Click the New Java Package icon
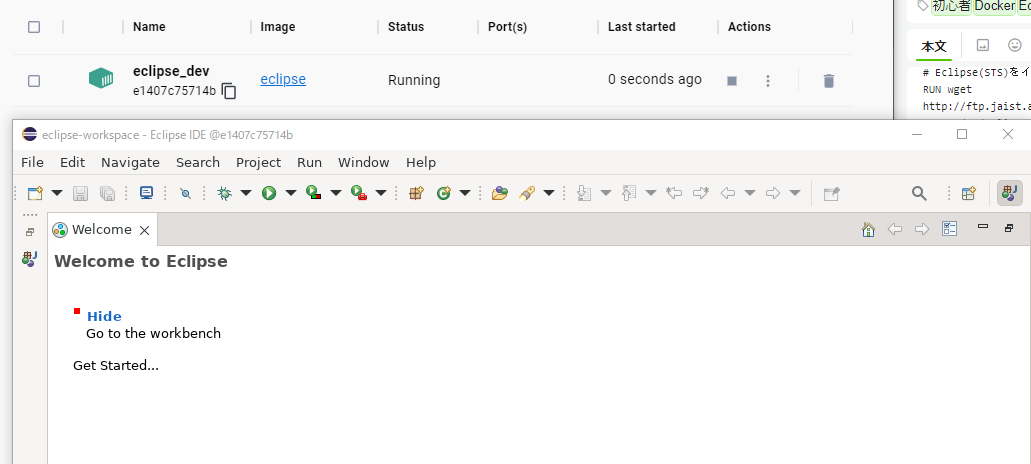Screen dimensions: 1031x464 pyautogui.click(x=416, y=193)
